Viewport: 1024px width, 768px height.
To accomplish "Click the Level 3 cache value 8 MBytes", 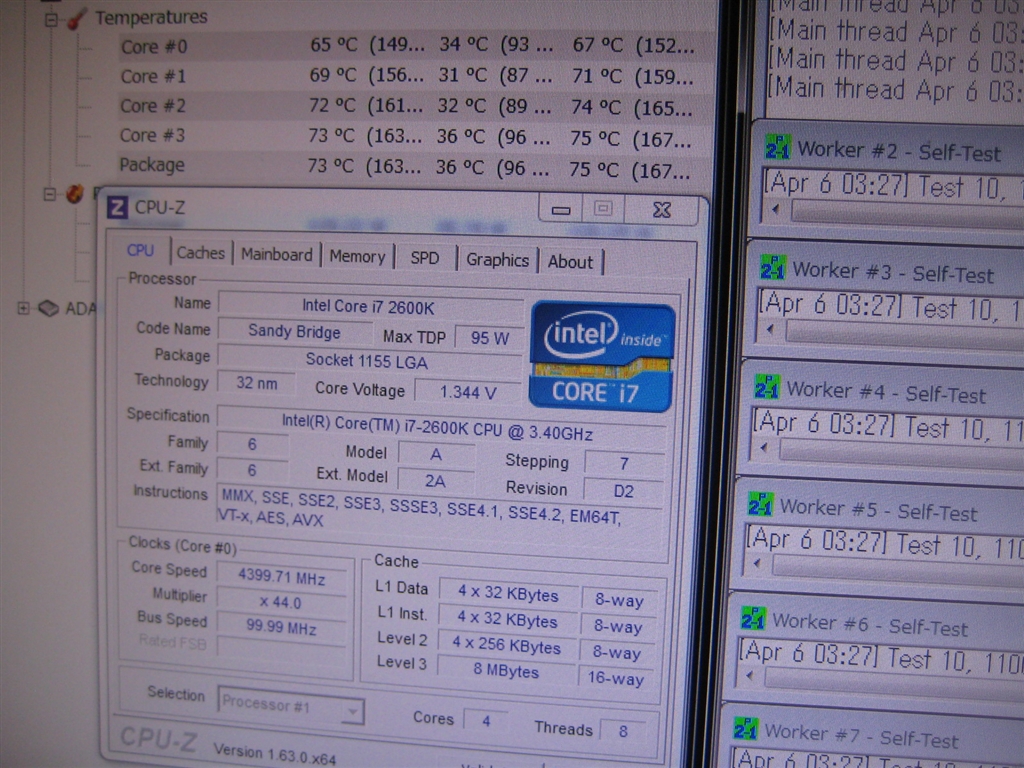I will (506, 671).
